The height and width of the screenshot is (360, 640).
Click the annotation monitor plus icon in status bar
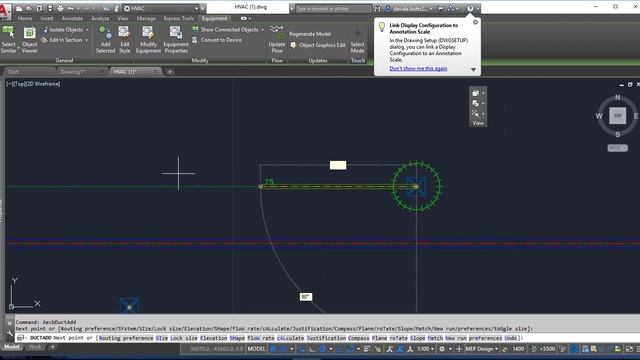(459, 349)
